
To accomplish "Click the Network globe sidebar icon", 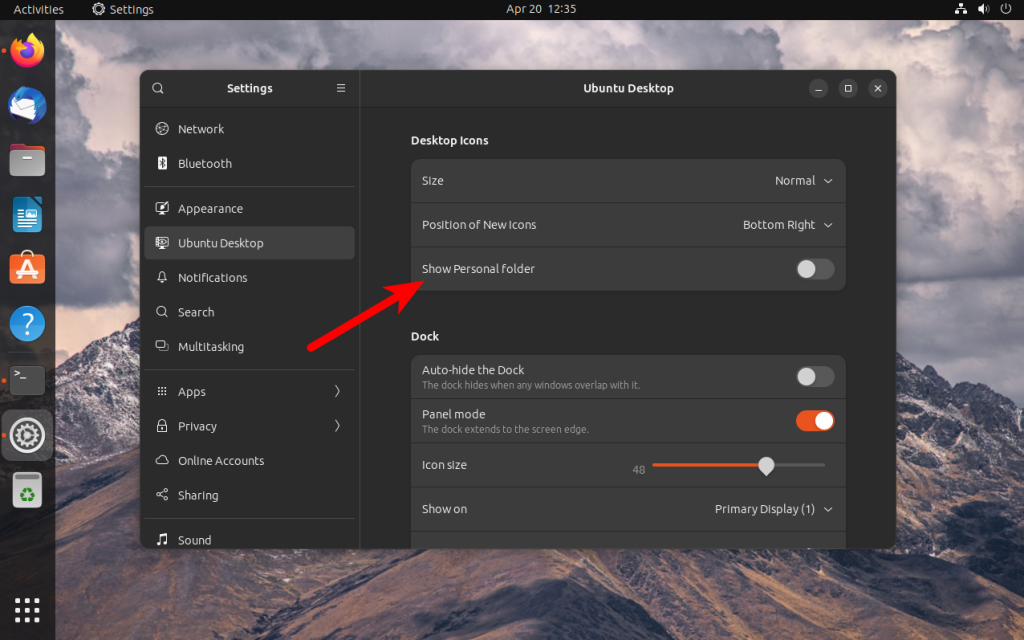I will pos(162,129).
